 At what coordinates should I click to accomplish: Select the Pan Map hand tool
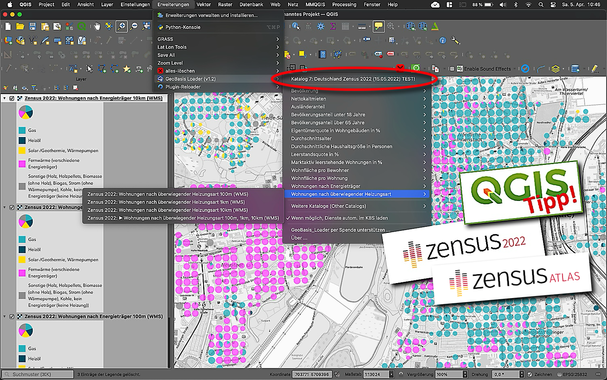96,26
